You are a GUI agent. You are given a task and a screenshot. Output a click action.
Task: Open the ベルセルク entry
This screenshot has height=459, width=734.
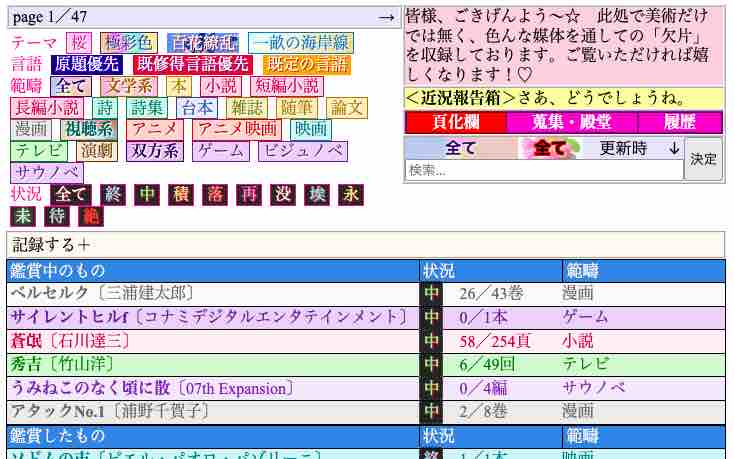click(x=48, y=293)
